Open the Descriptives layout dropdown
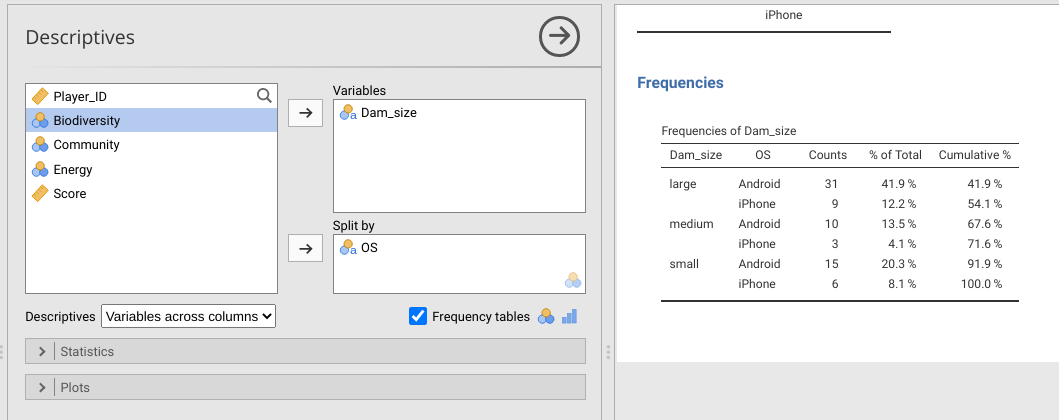 (x=188, y=316)
